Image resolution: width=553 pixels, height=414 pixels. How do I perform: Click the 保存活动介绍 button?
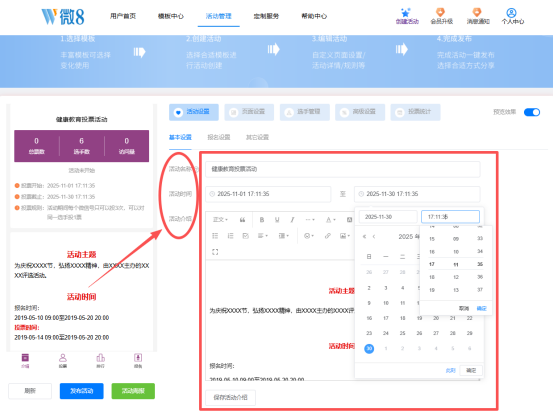[231, 397]
